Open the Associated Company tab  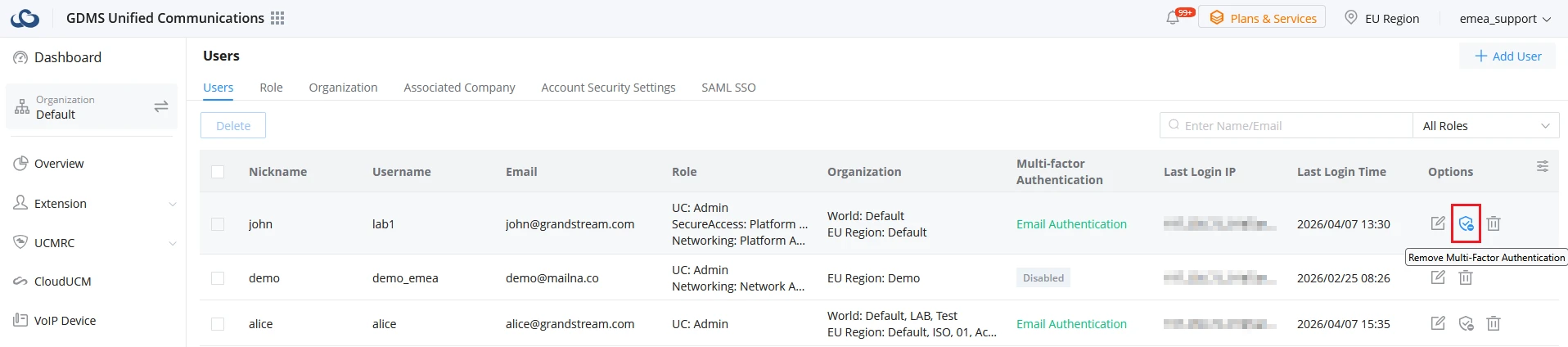pyautogui.click(x=459, y=88)
